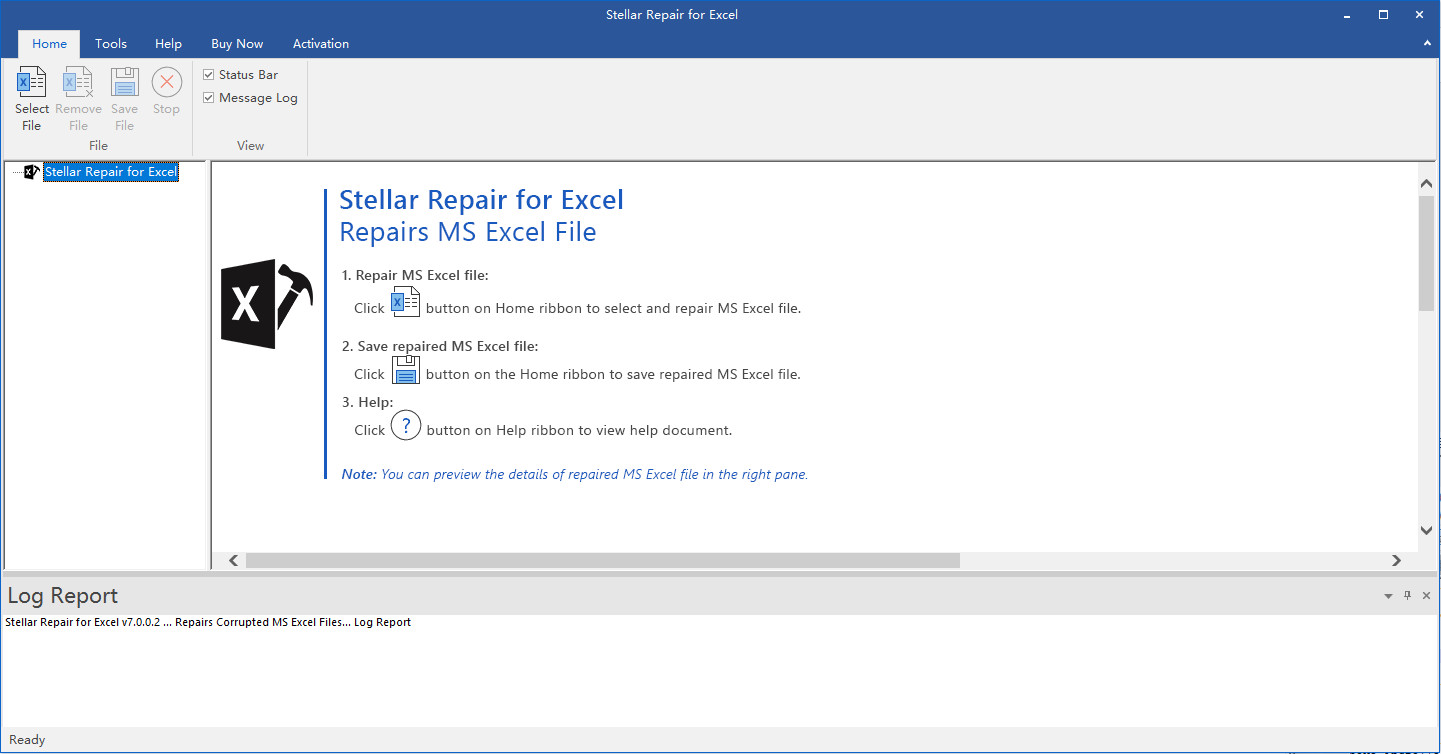Click the 'Log Report' panel title
1441x754 pixels.
click(63, 596)
